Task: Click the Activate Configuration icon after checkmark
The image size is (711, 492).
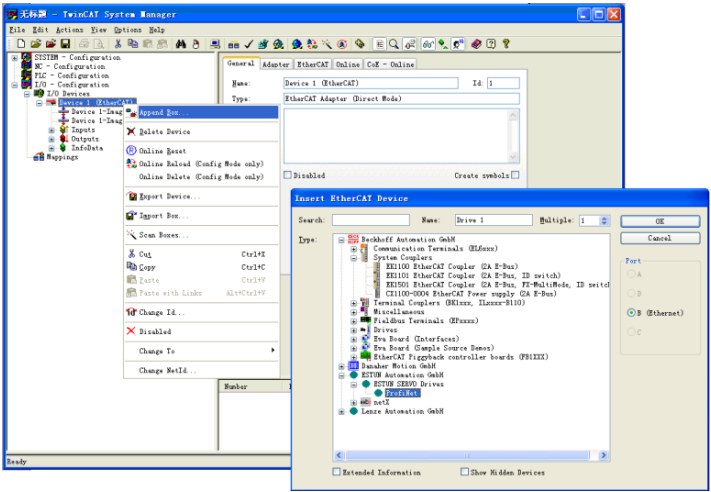Action: [x=263, y=44]
